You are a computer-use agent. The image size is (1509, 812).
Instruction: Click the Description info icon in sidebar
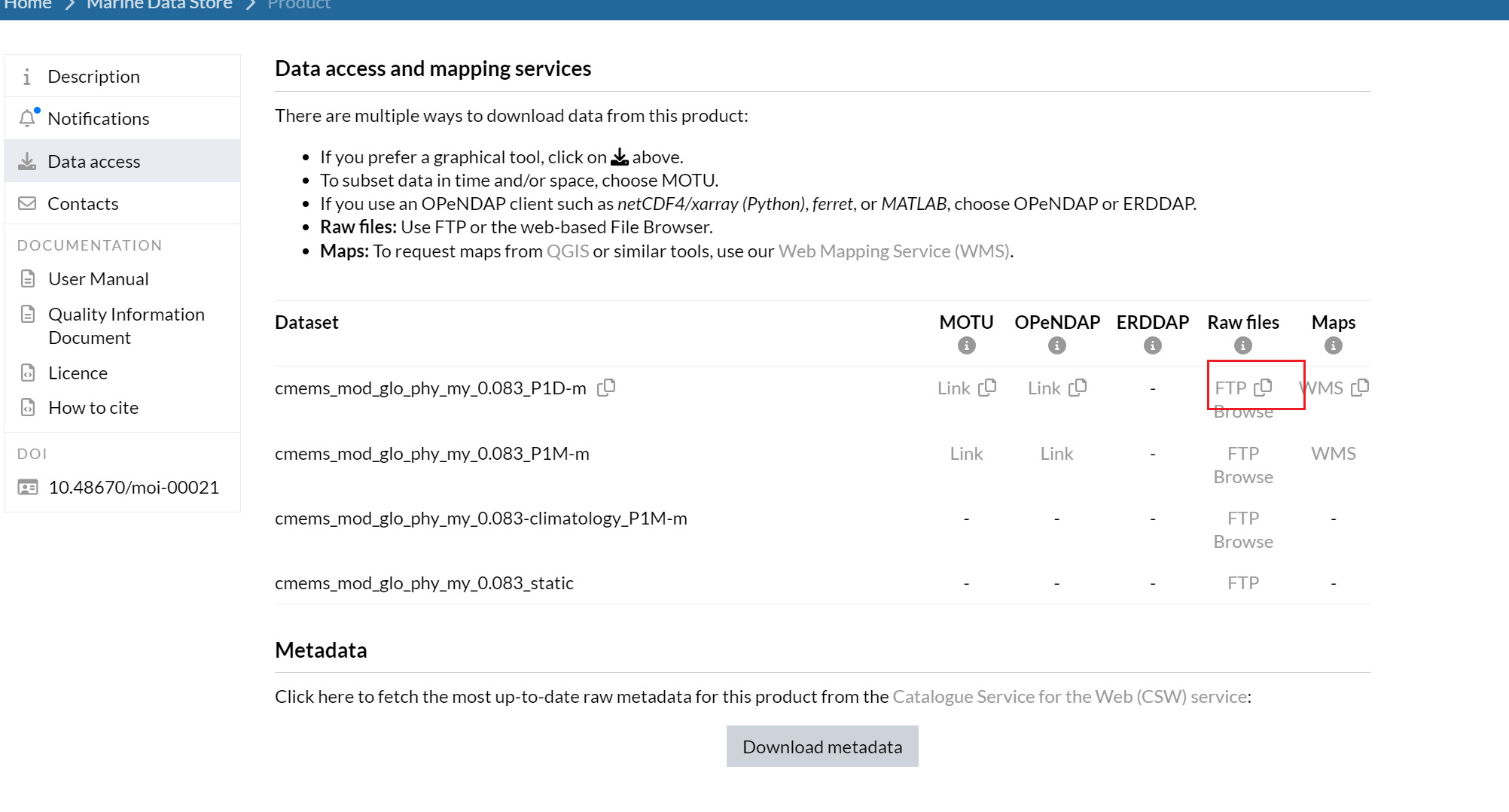tap(27, 77)
